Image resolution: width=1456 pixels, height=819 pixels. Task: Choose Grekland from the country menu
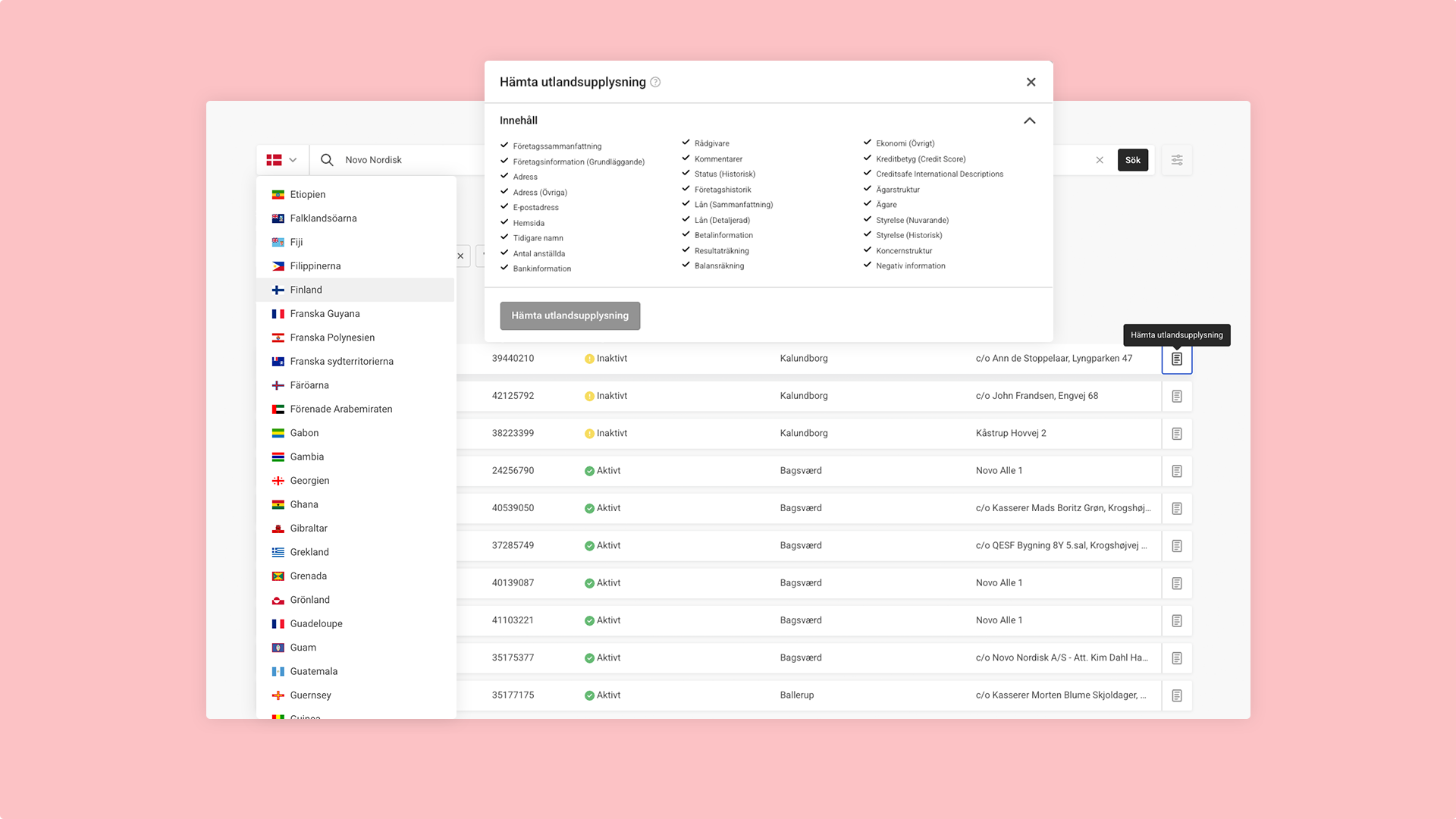click(x=309, y=551)
